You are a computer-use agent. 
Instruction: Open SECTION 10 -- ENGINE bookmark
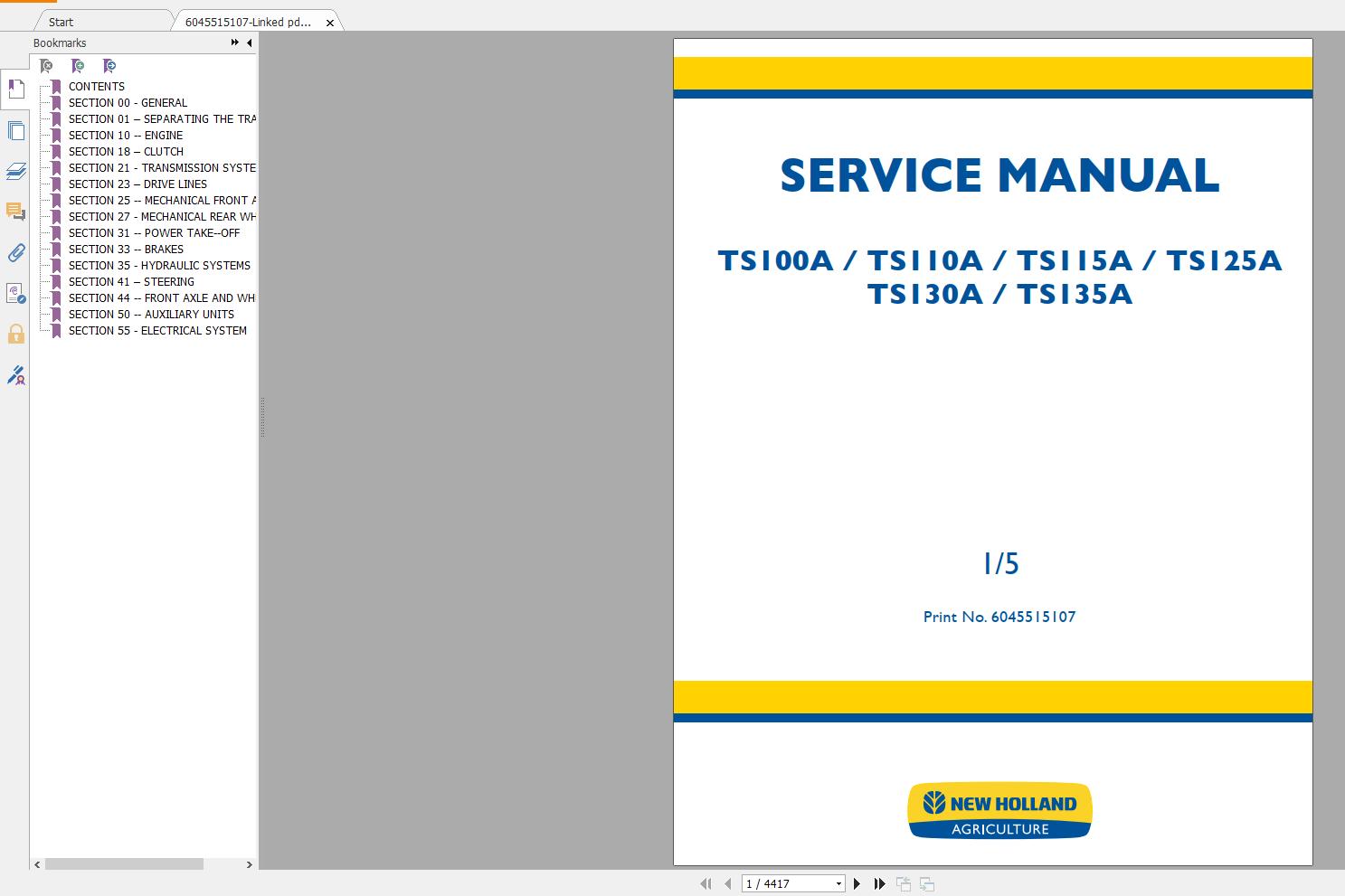point(126,136)
